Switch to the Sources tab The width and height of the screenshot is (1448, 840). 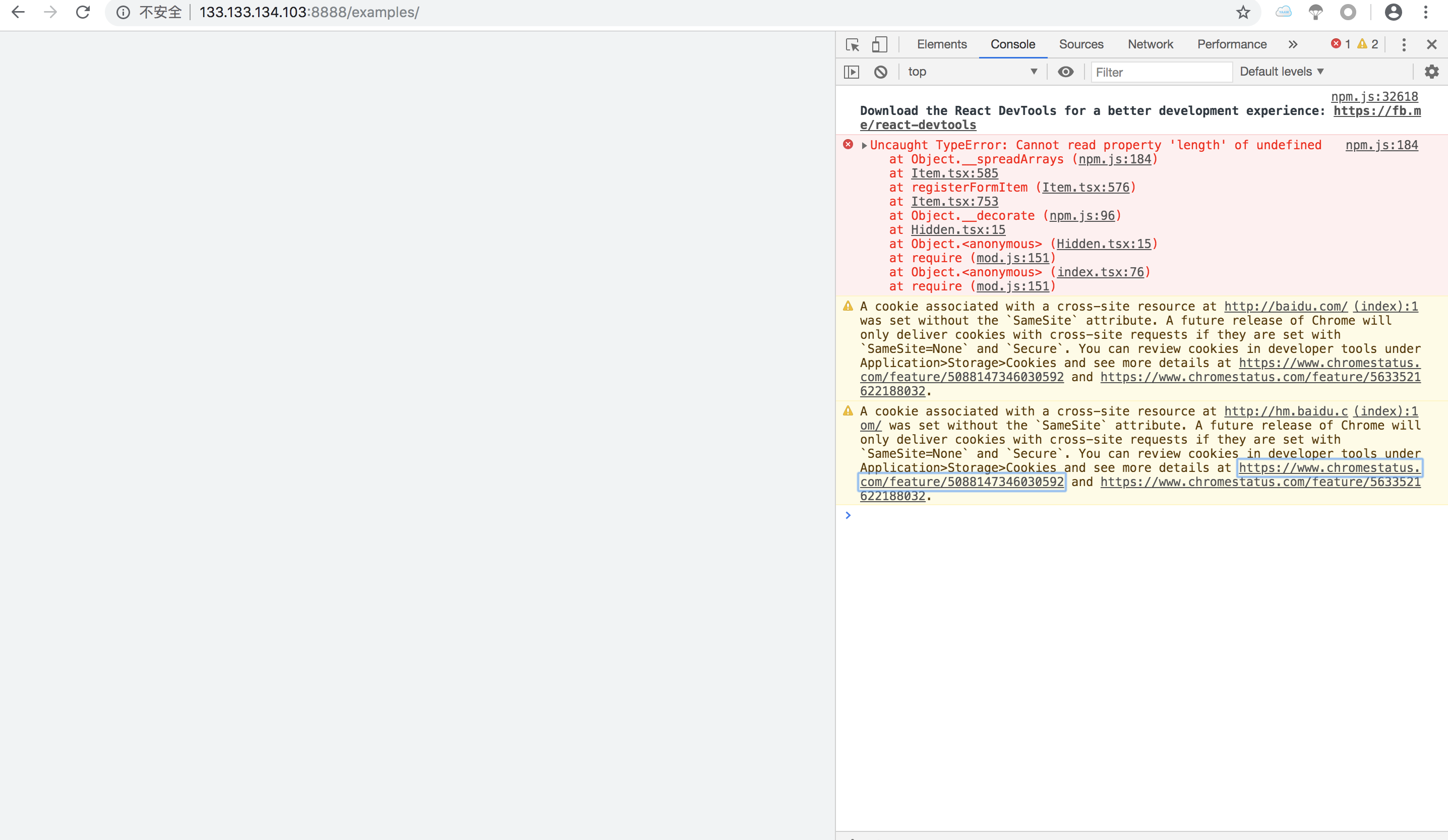coord(1081,44)
